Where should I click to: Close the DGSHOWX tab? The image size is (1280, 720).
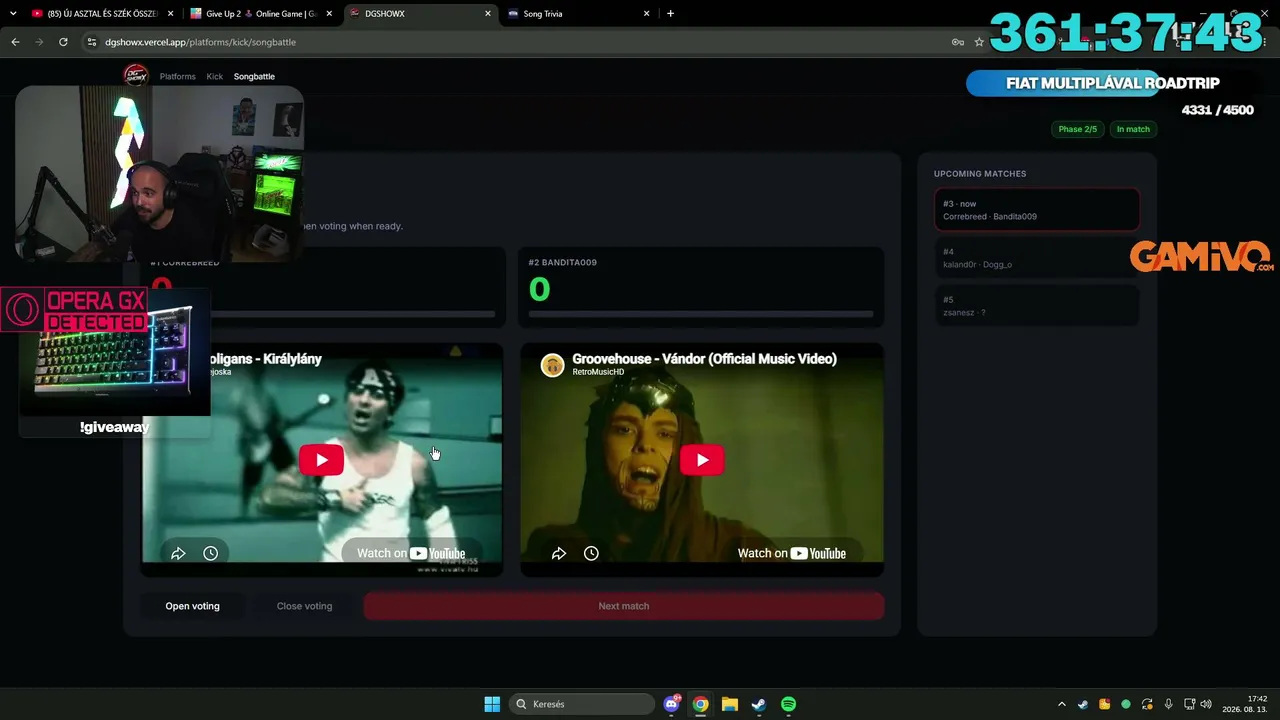(488, 14)
